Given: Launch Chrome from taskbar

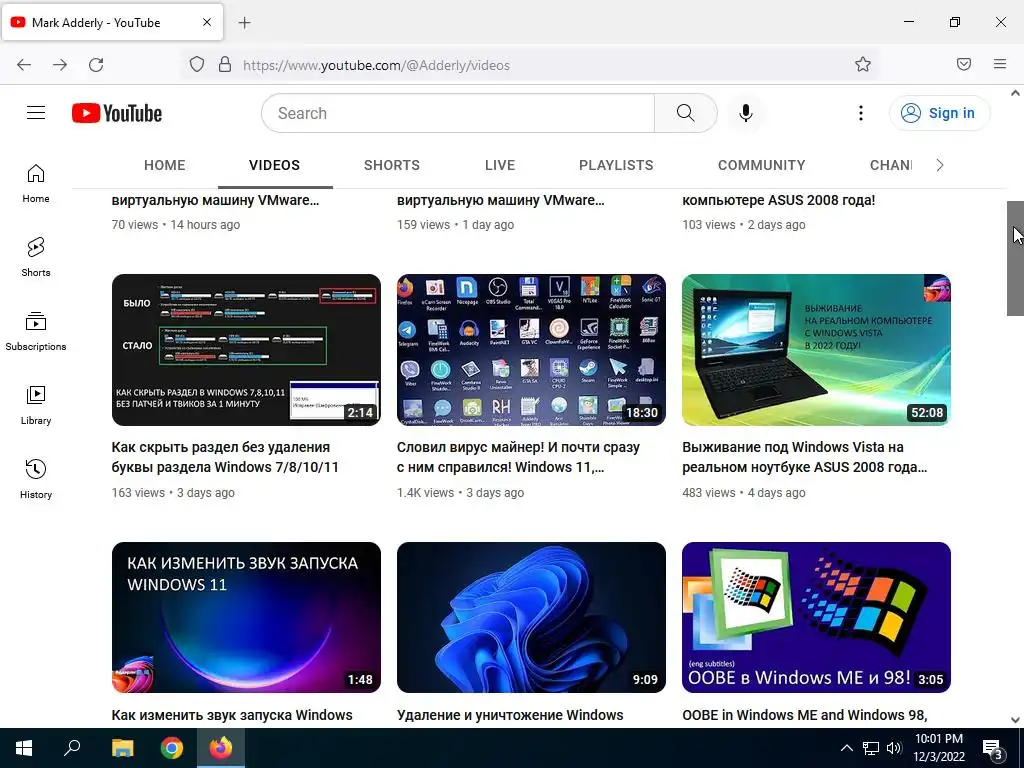Looking at the screenshot, I should pos(172,748).
